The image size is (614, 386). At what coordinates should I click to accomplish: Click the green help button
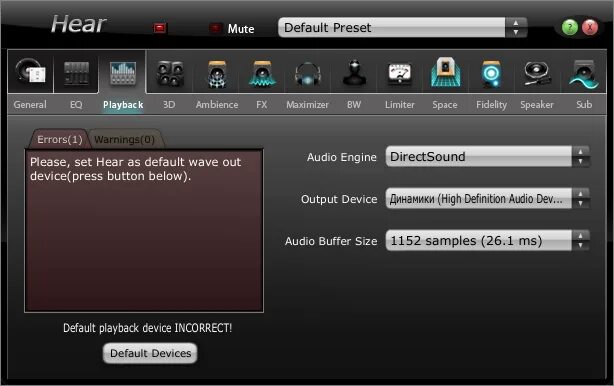(569, 27)
